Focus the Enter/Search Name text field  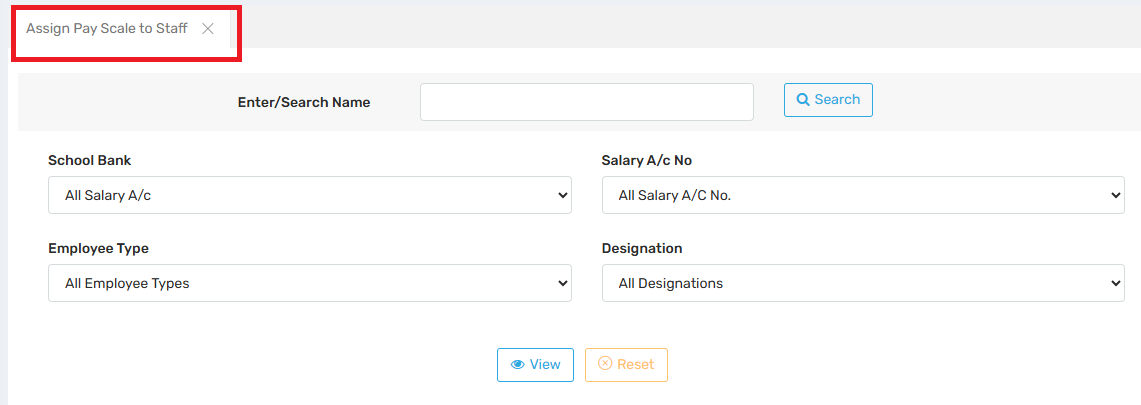[586, 102]
